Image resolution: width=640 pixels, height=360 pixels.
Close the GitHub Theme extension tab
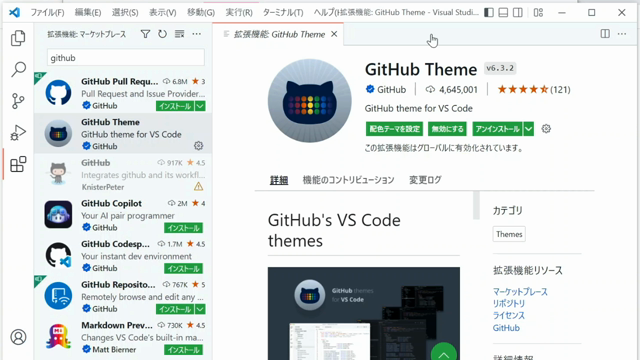[x=334, y=34]
